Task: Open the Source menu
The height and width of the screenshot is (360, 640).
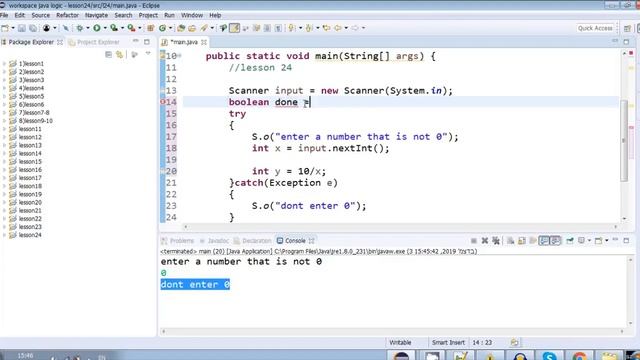Action: pyautogui.click(x=40, y=16)
